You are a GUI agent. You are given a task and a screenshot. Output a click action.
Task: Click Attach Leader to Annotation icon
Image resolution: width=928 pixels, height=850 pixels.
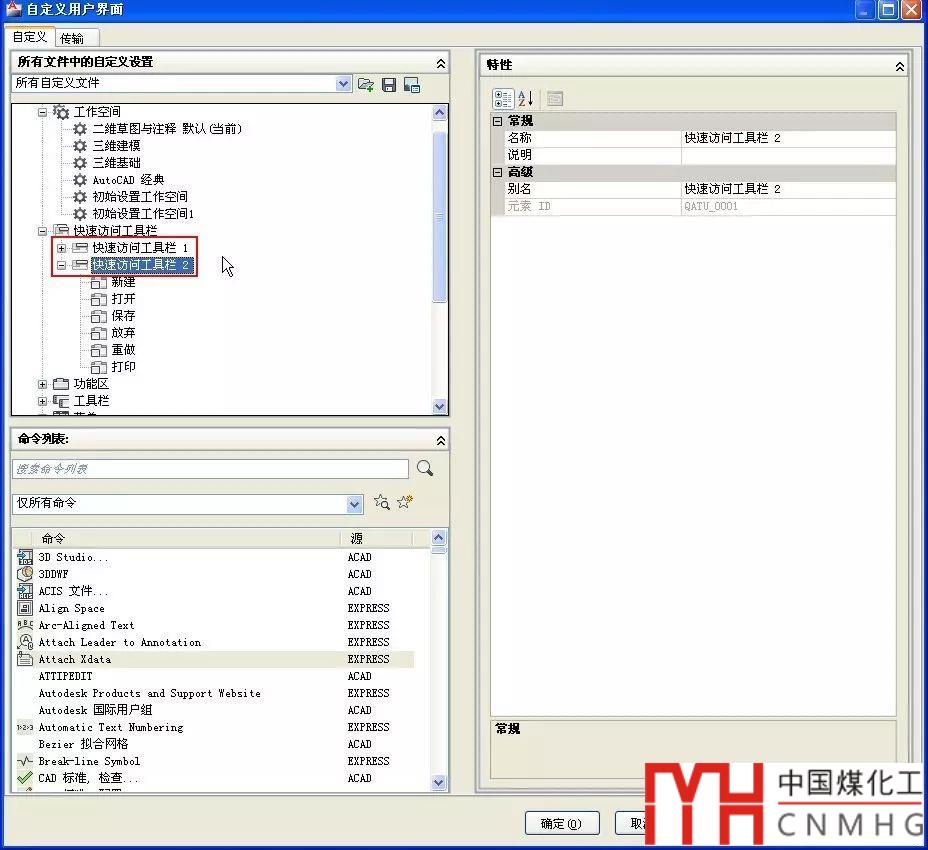25,642
